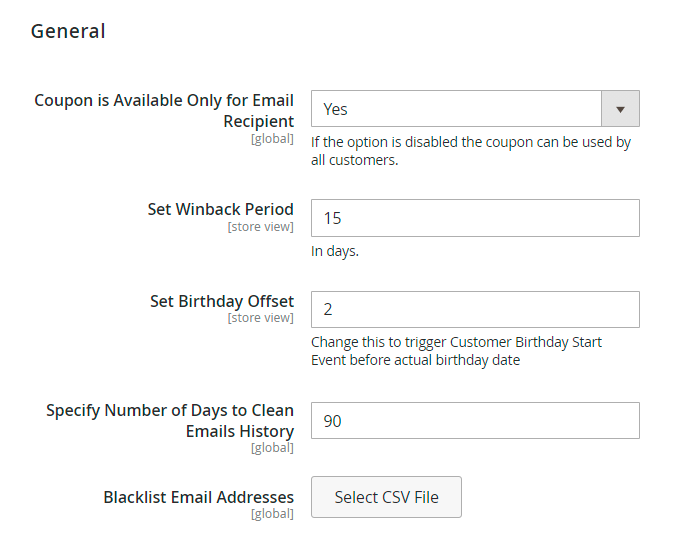This screenshot has height=549, width=685.
Task: Focus the Set Winback Period field
Action: [475, 218]
